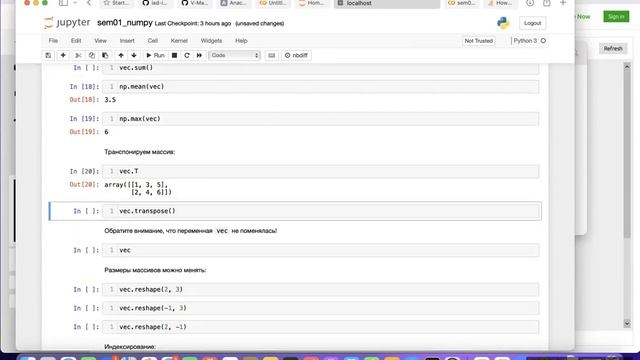The height and width of the screenshot is (360, 640).
Task: Click the nbdiff toolbar button
Action: 296,56
